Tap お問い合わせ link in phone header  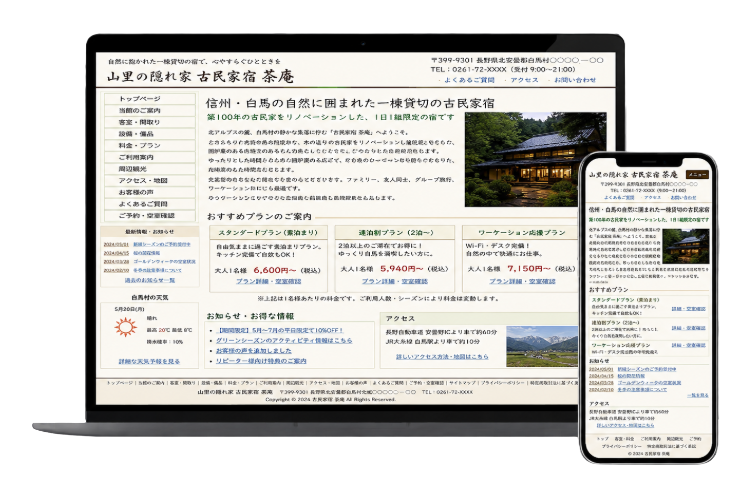point(683,198)
